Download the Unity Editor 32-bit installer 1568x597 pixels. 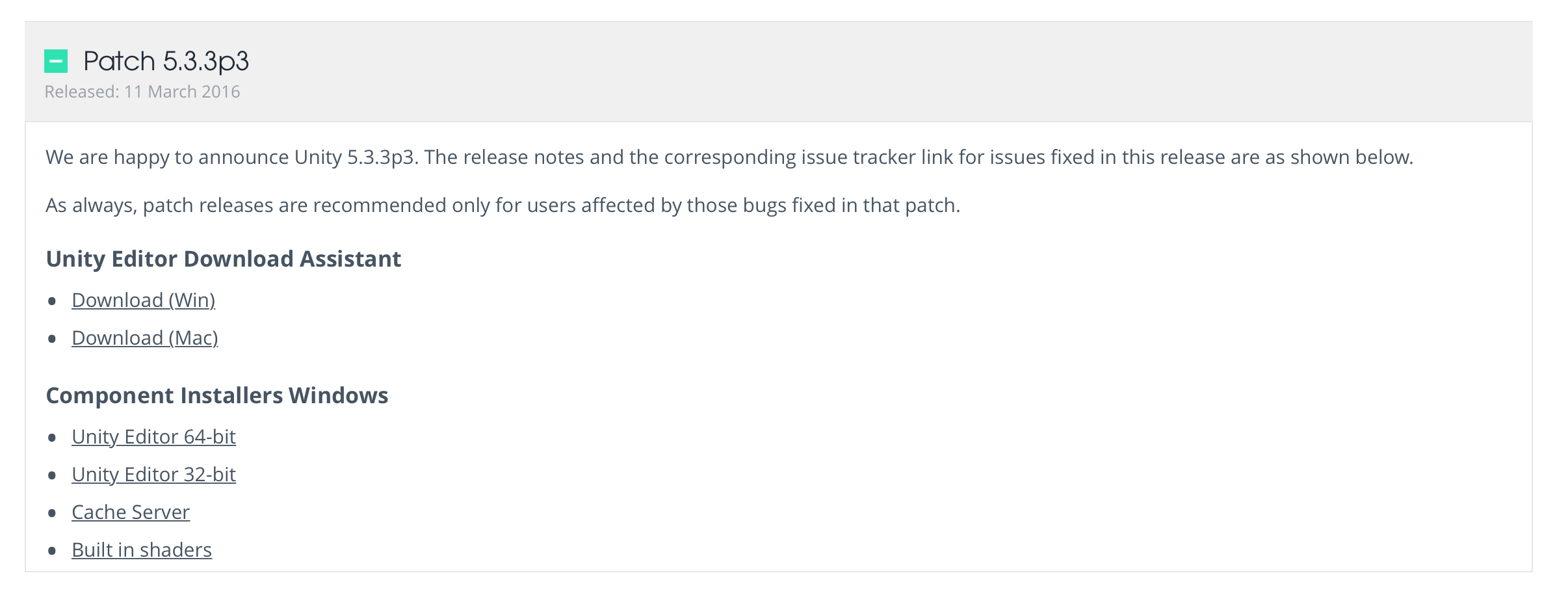tap(153, 475)
